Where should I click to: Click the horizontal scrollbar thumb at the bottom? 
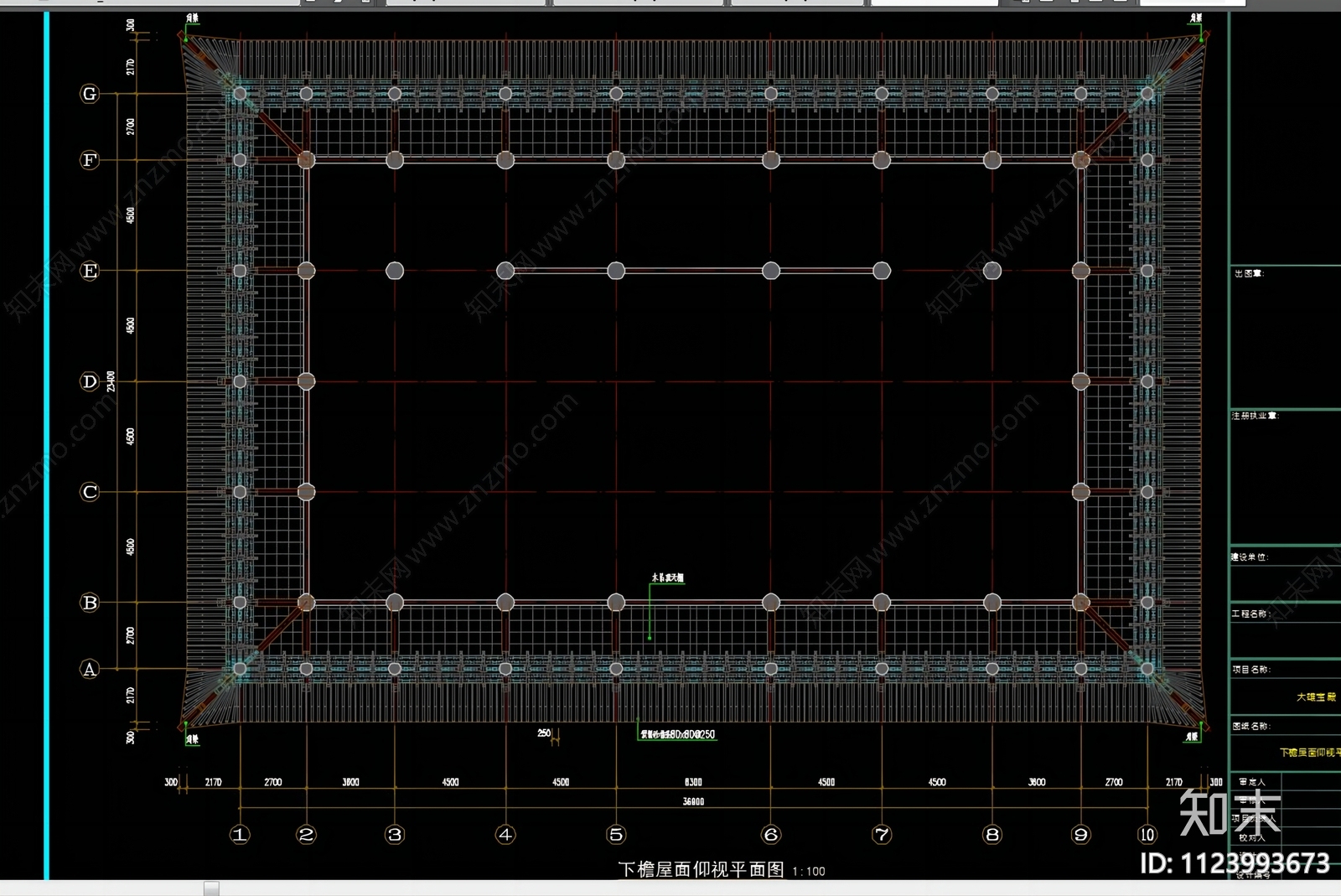(x=211, y=888)
